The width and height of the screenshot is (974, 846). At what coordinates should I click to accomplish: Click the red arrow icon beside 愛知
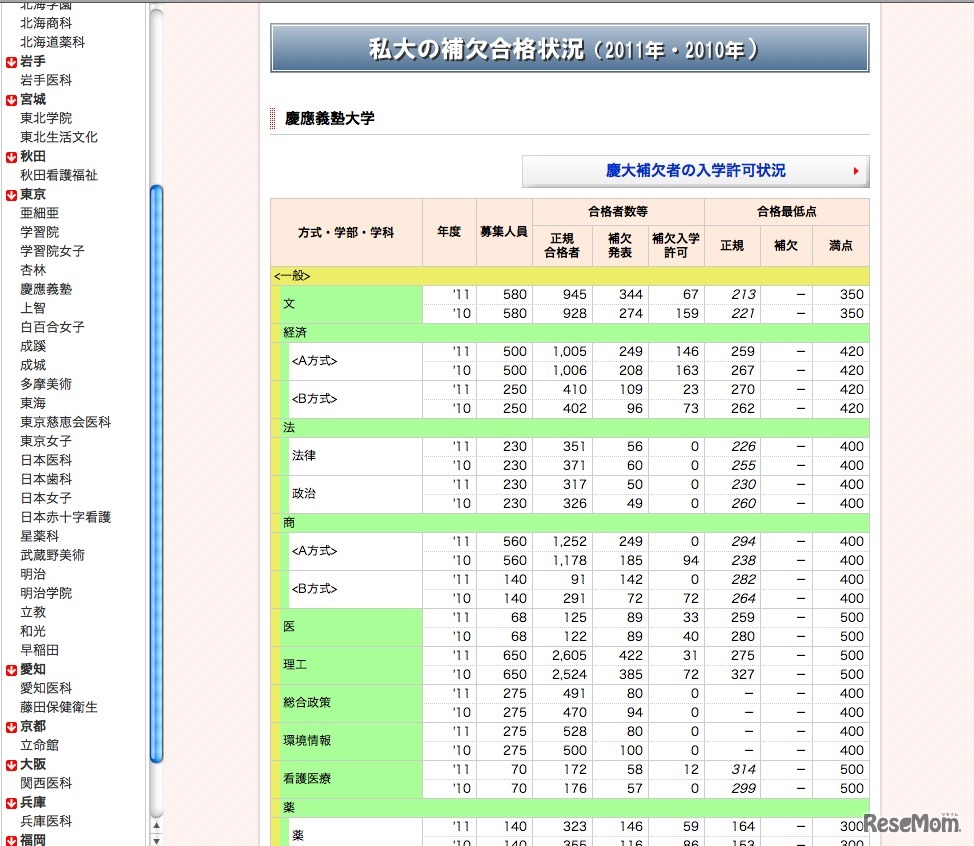[12, 669]
